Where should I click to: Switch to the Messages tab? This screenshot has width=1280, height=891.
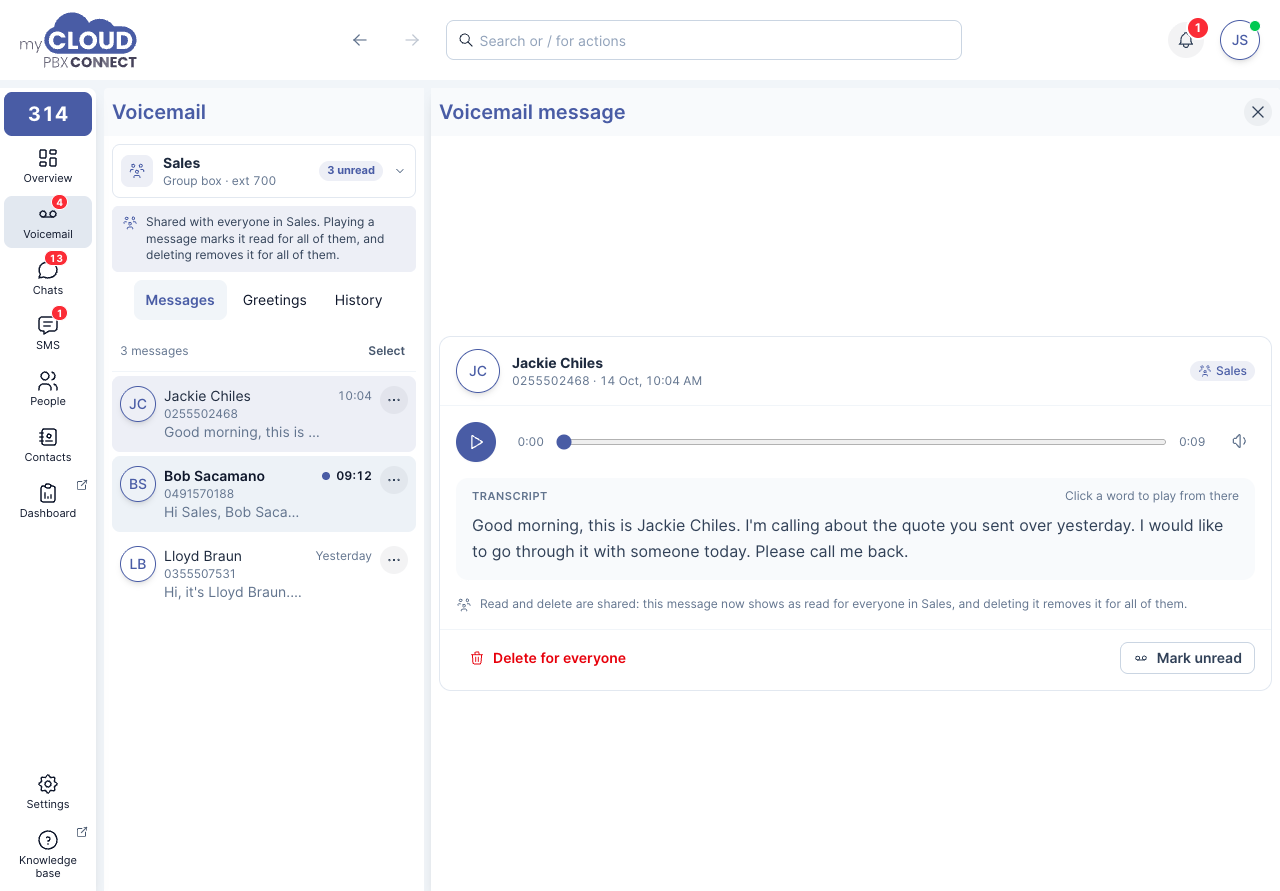tap(180, 300)
